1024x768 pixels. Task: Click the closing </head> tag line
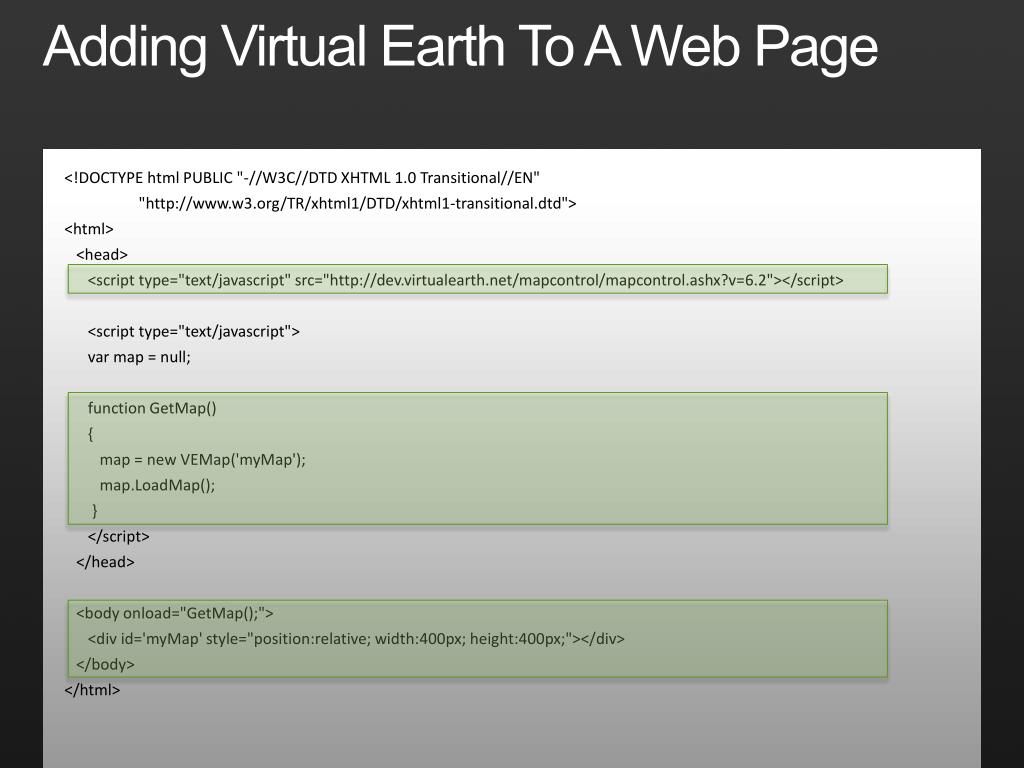pos(105,562)
